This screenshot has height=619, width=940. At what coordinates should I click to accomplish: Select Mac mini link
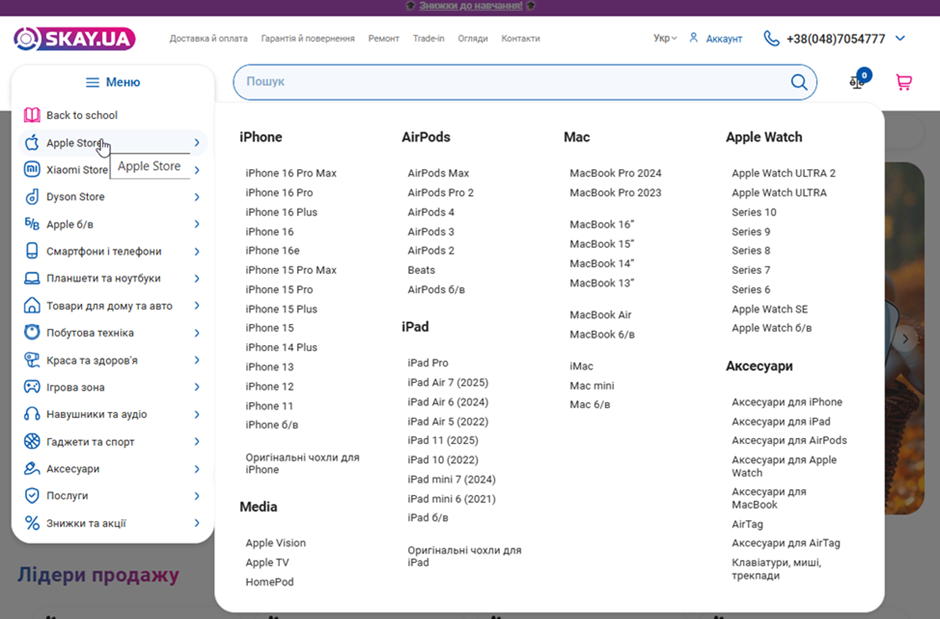[592, 385]
